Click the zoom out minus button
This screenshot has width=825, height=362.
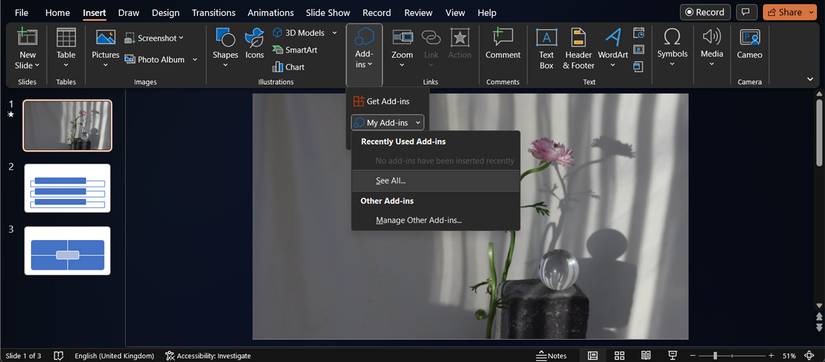[693, 356]
